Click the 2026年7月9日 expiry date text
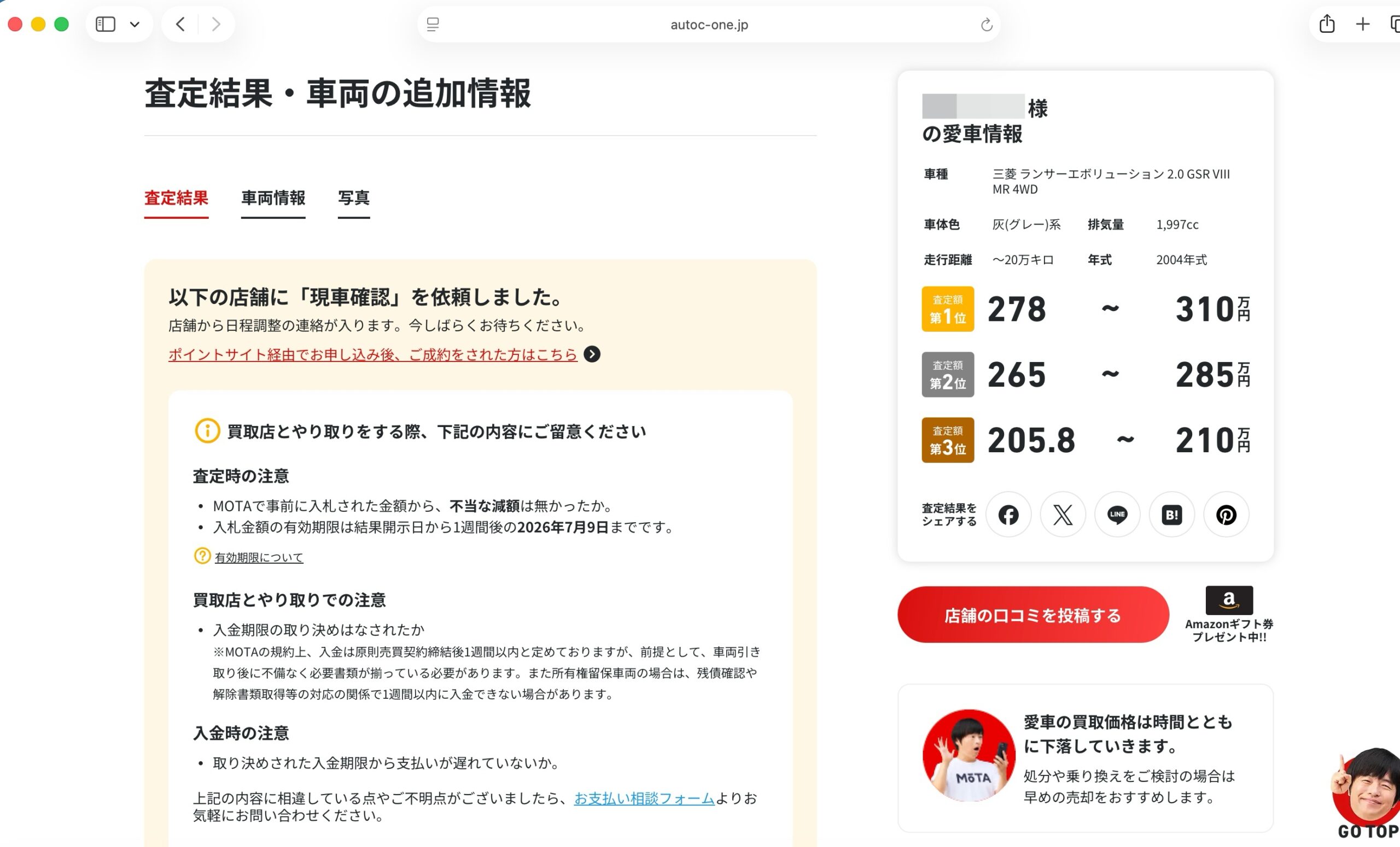This screenshot has width=1400, height=847. pos(563,528)
